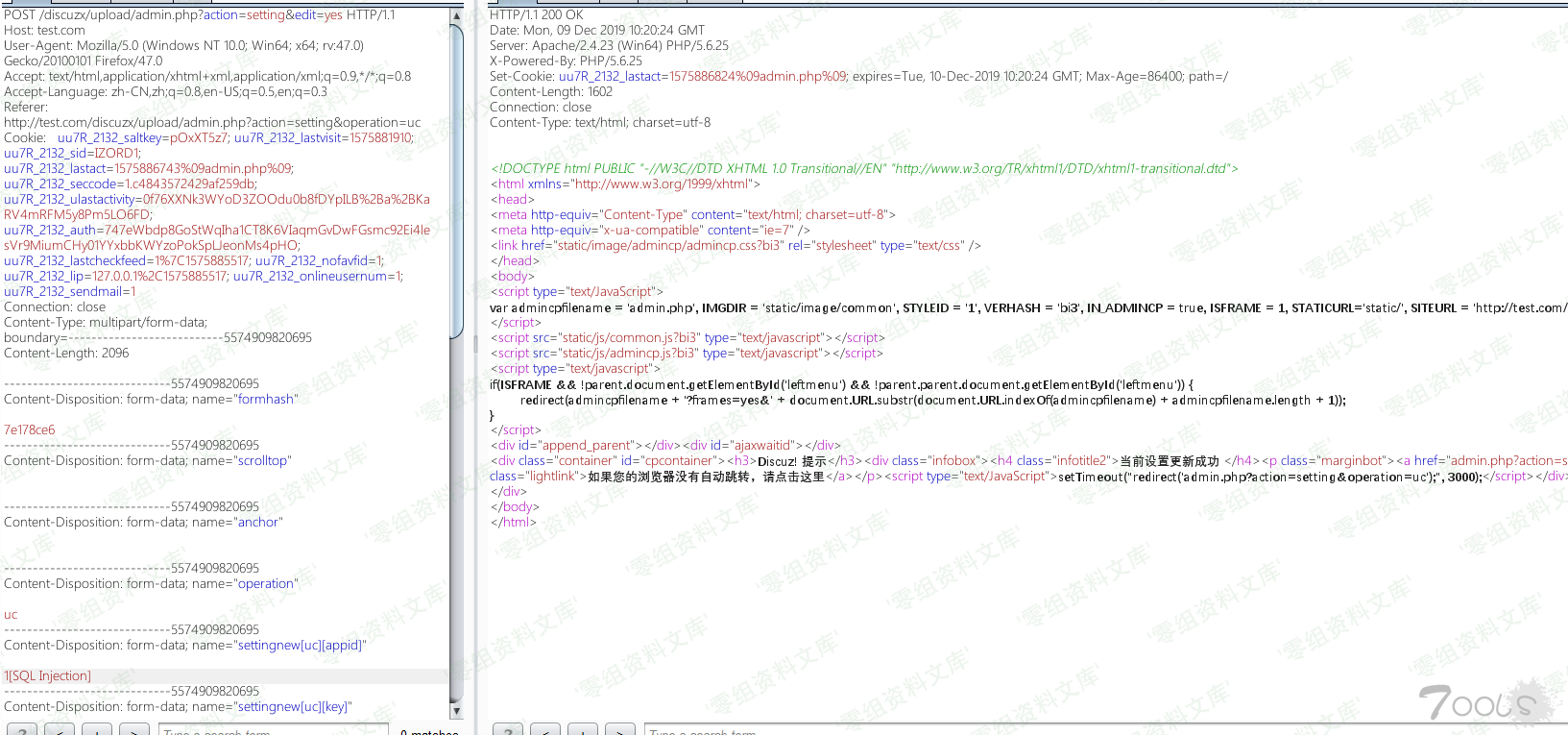Click the request panel help '?' button
The image size is (1568, 735).
pyautogui.click(x=22, y=730)
